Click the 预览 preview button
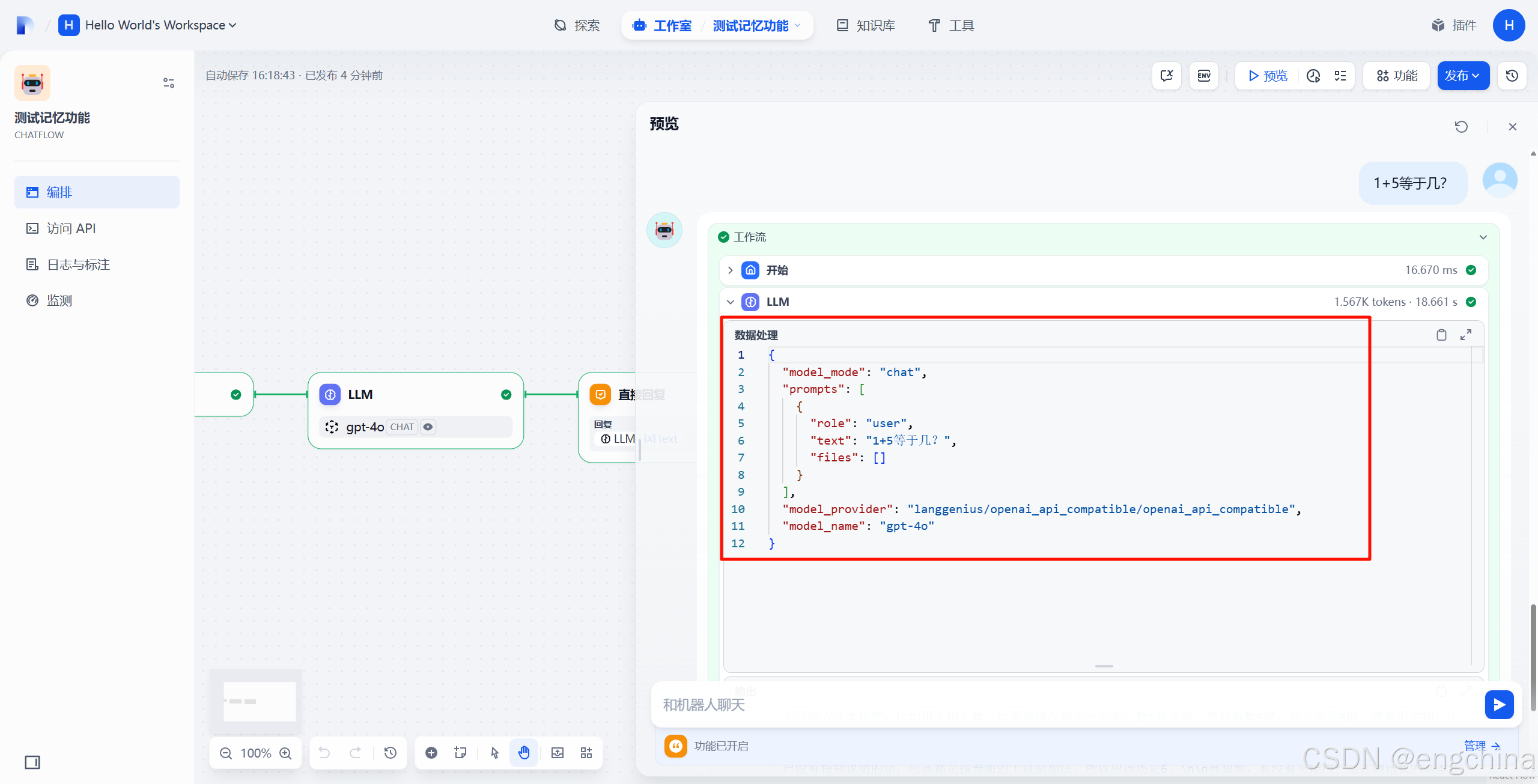Viewport: 1538px width, 784px height. [x=1268, y=76]
